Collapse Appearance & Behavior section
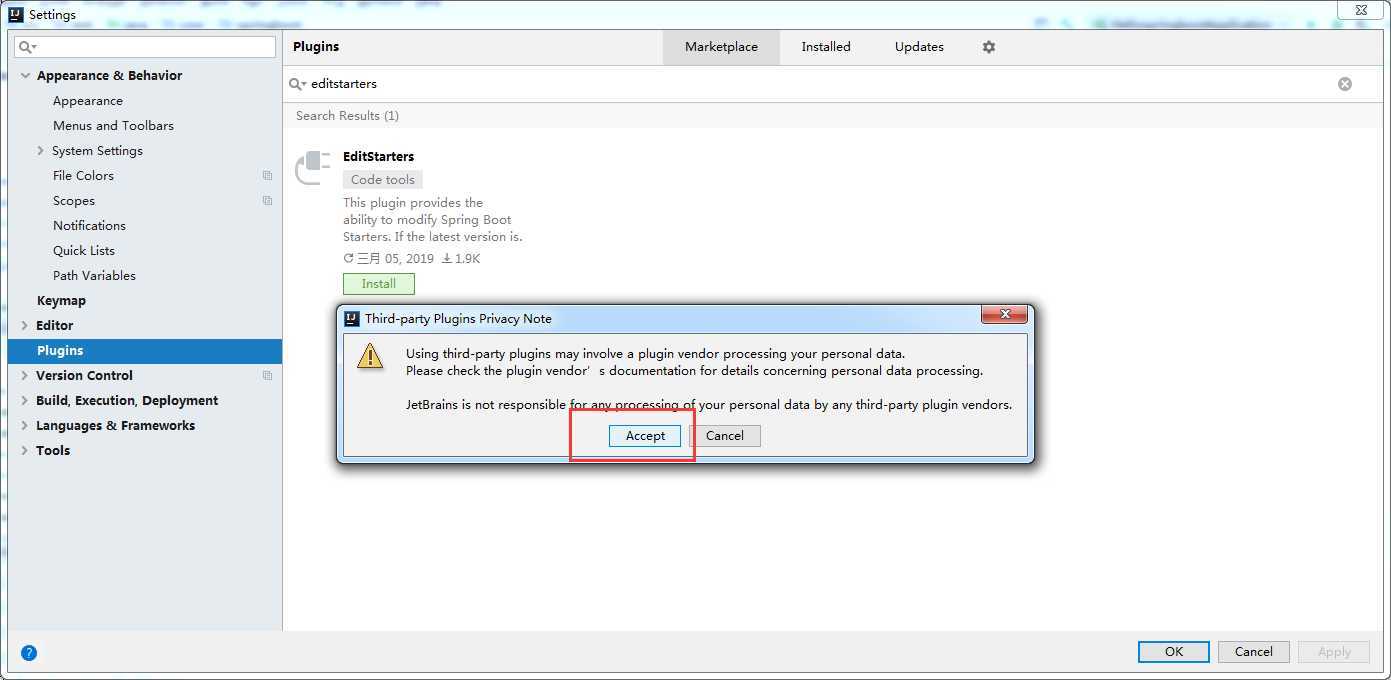Viewport: 1391px width, 680px height. tap(25, 76)
